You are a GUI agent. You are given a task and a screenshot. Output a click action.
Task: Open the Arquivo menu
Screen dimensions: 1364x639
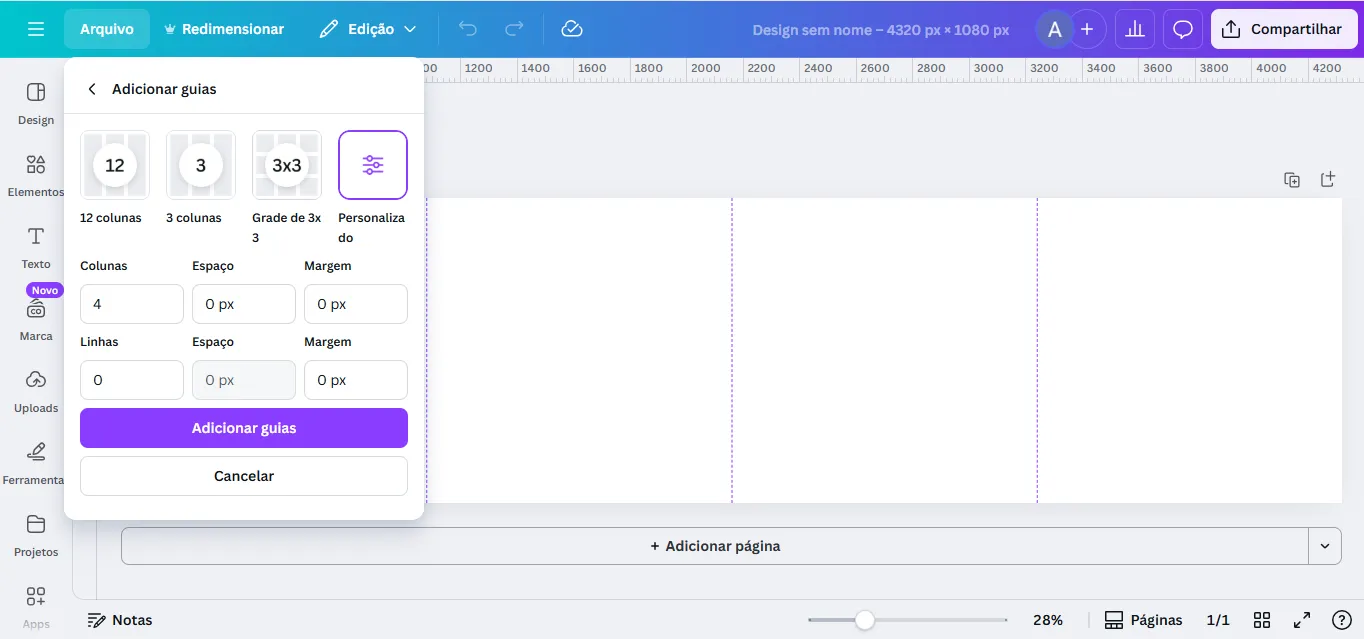[x=107, y=29]
